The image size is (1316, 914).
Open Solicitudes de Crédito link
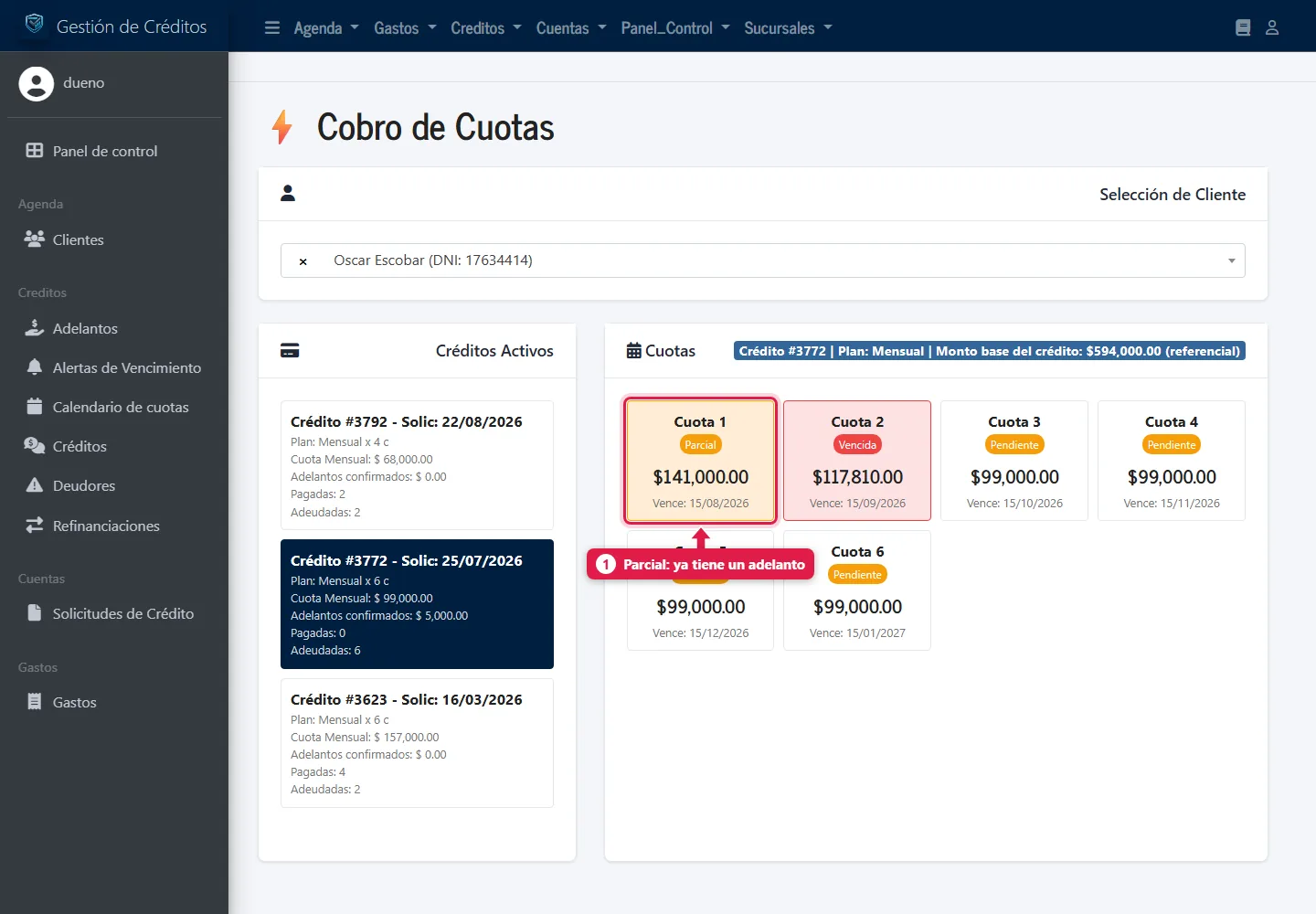[123, 613]
